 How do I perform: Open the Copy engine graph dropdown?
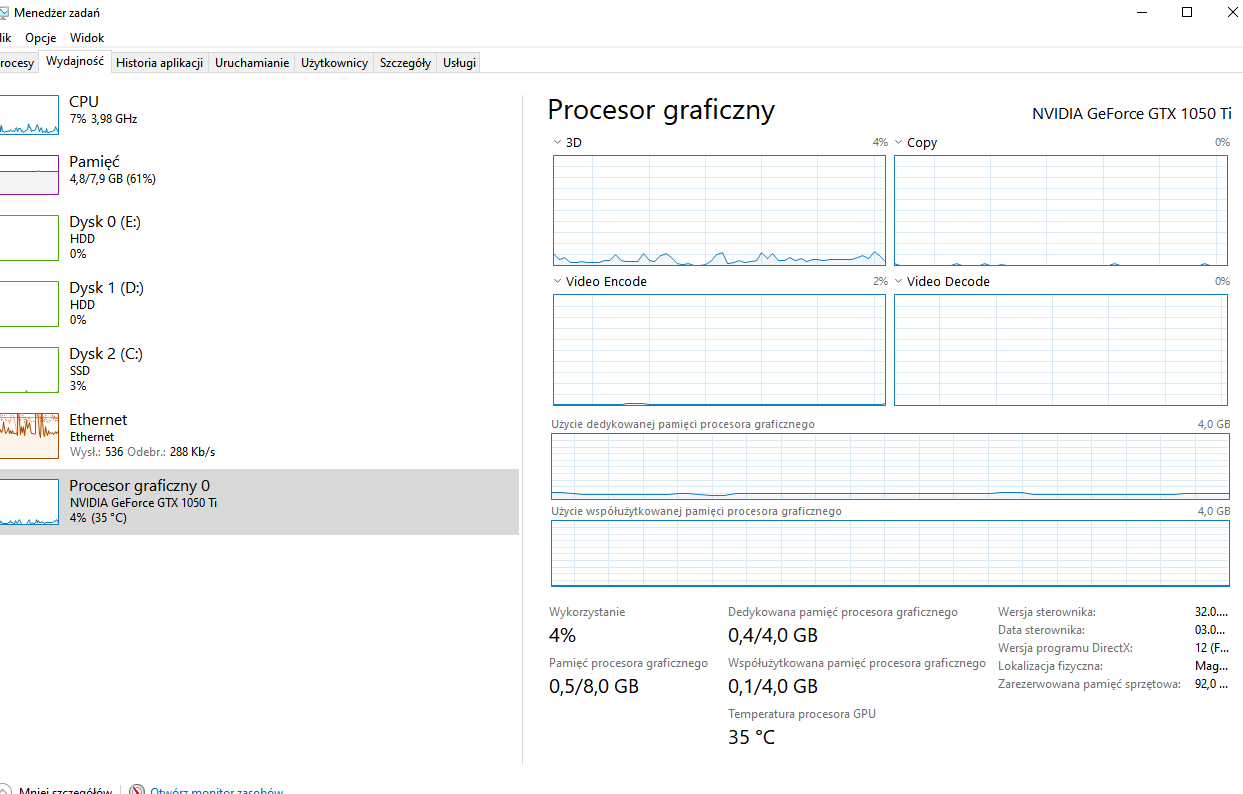898,143
